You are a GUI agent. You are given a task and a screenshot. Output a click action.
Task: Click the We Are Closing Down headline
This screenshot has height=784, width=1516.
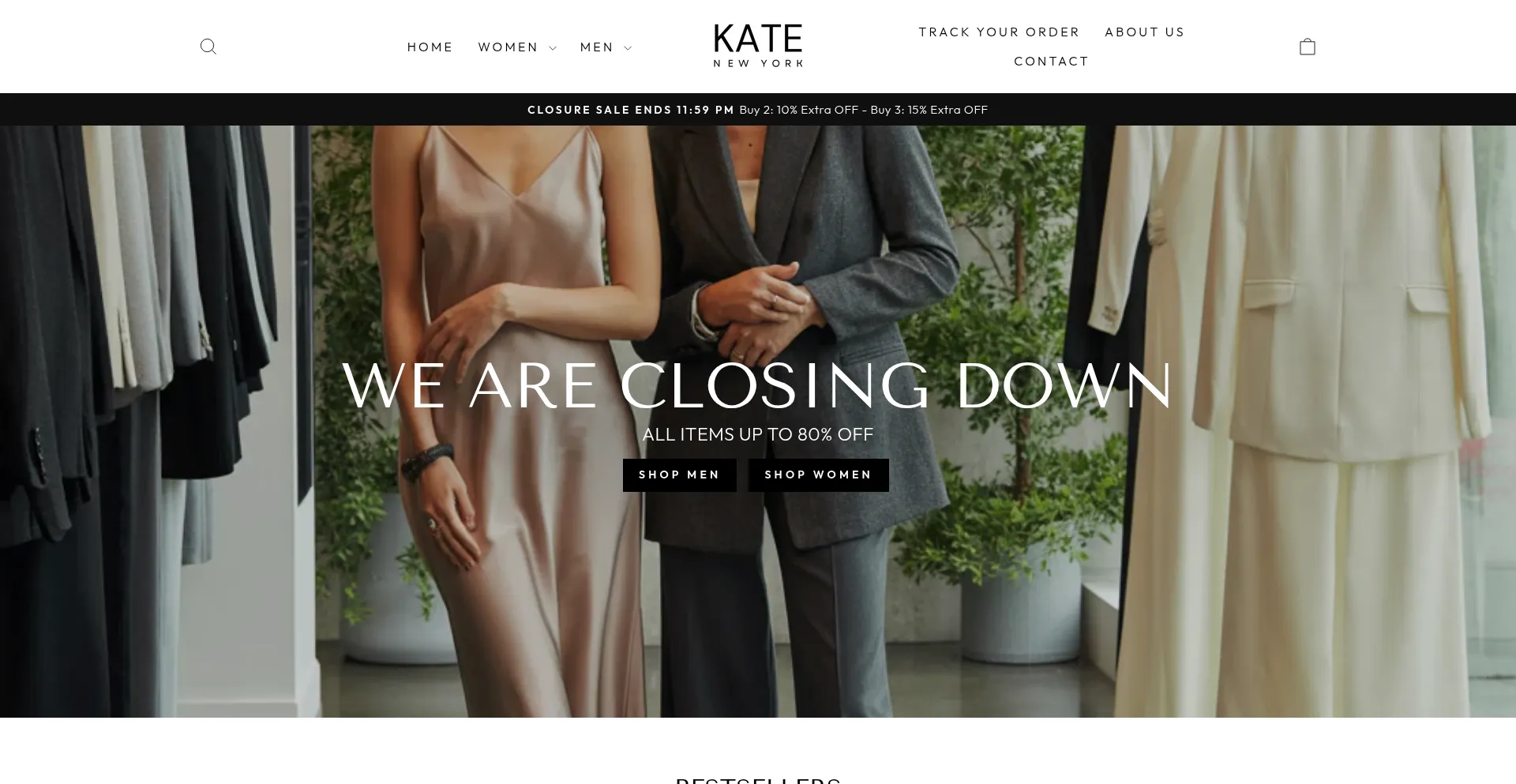(758, 386)
